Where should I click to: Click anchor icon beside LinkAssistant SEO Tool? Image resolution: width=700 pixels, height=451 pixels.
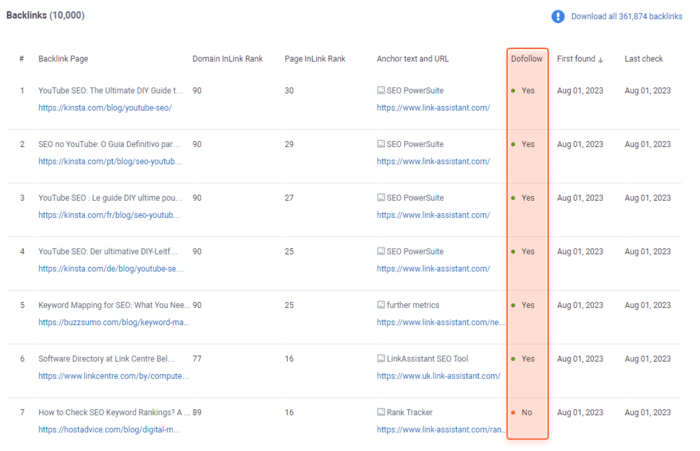pos(381,358)
